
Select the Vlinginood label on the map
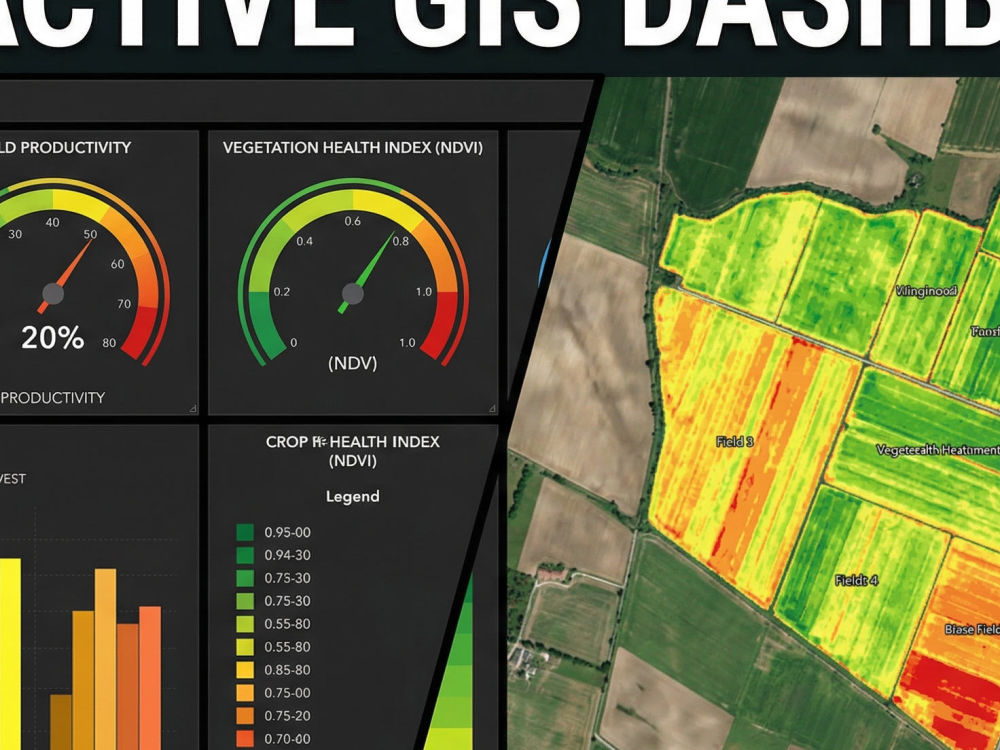926,291
